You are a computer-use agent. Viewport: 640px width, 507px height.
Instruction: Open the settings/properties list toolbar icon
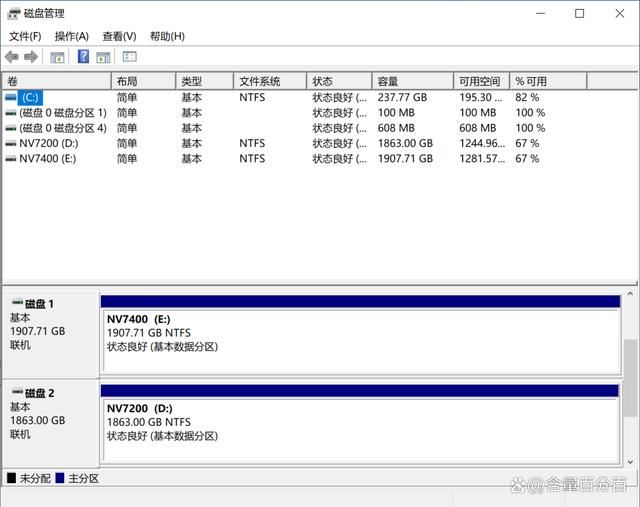(130, 57)
